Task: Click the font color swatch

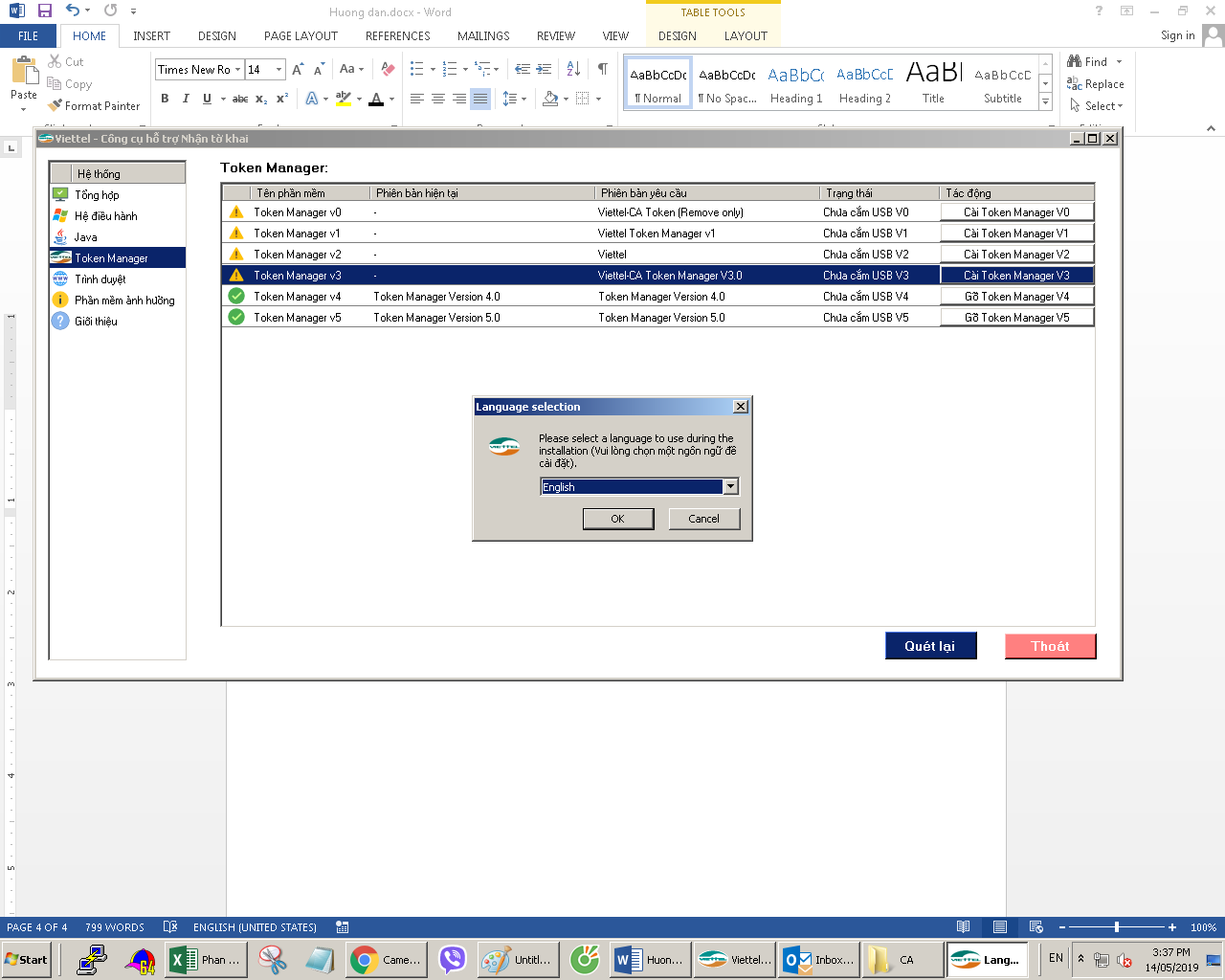Action: pos(376,99)
